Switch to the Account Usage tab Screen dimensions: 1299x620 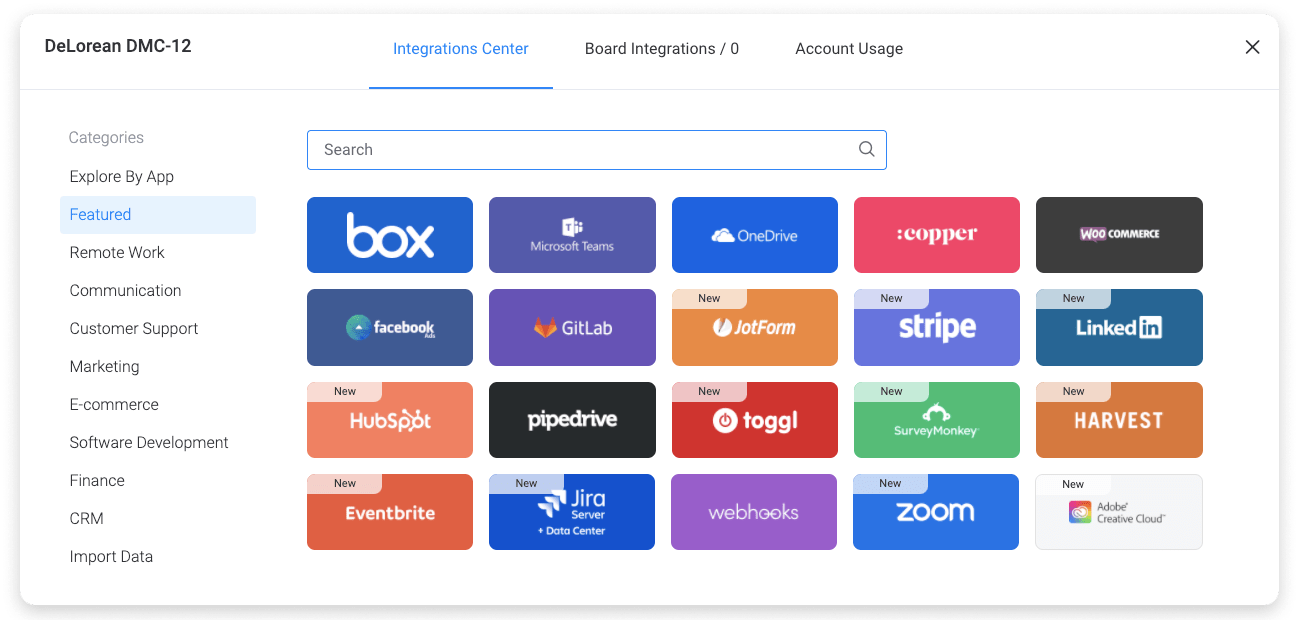(x=849, y=48)
